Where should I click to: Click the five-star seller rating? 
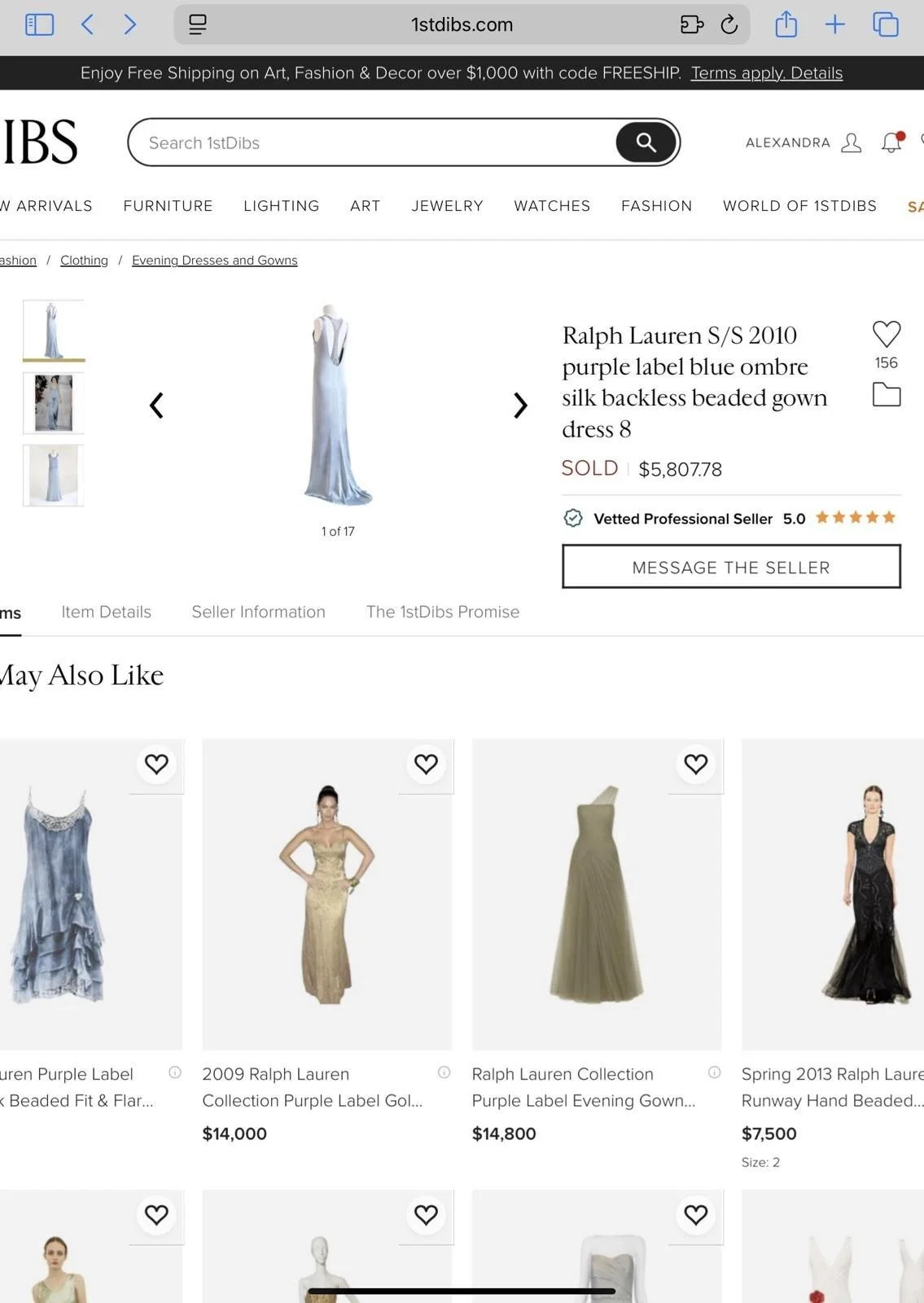855,518
